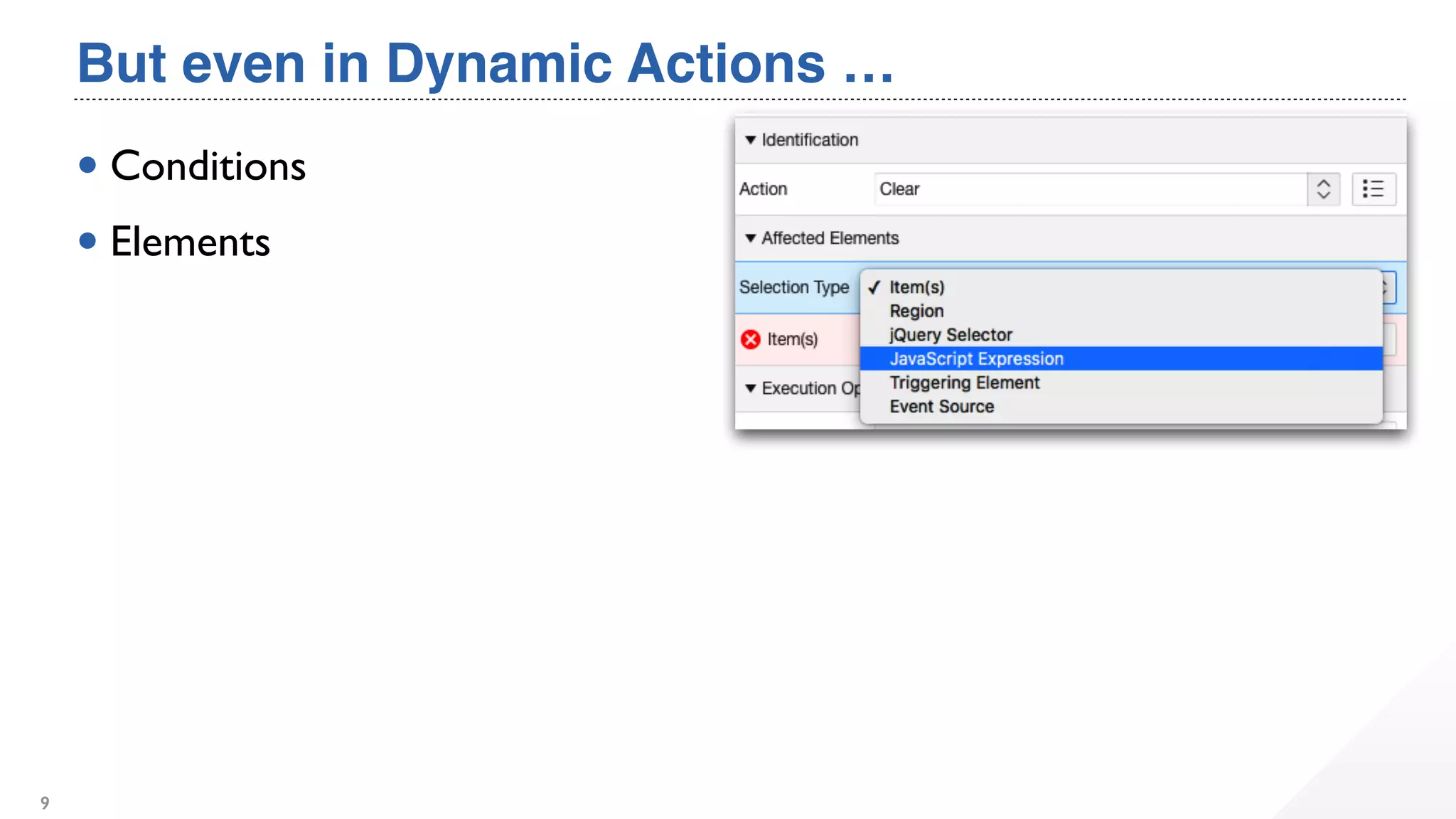The width and height of the screenshot is (1456, 819).
Task: Click the slide title But even in Dynamic Actions
Action: tap(486, 63)
